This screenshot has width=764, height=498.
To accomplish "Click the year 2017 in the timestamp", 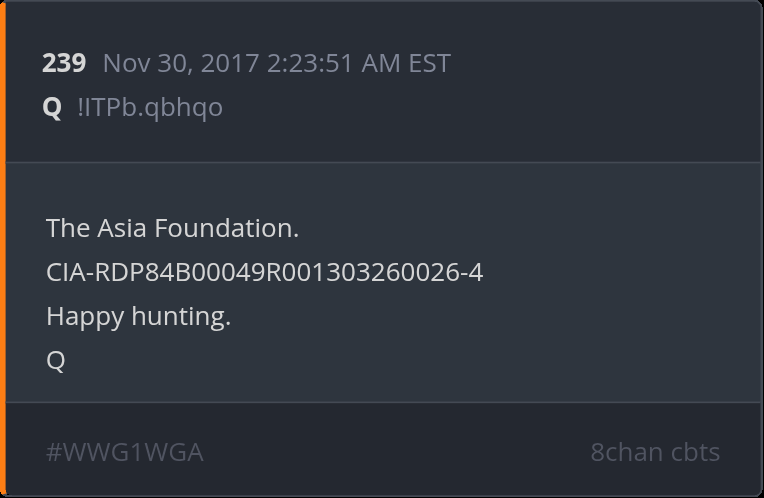I will click(x=228, y=64).
